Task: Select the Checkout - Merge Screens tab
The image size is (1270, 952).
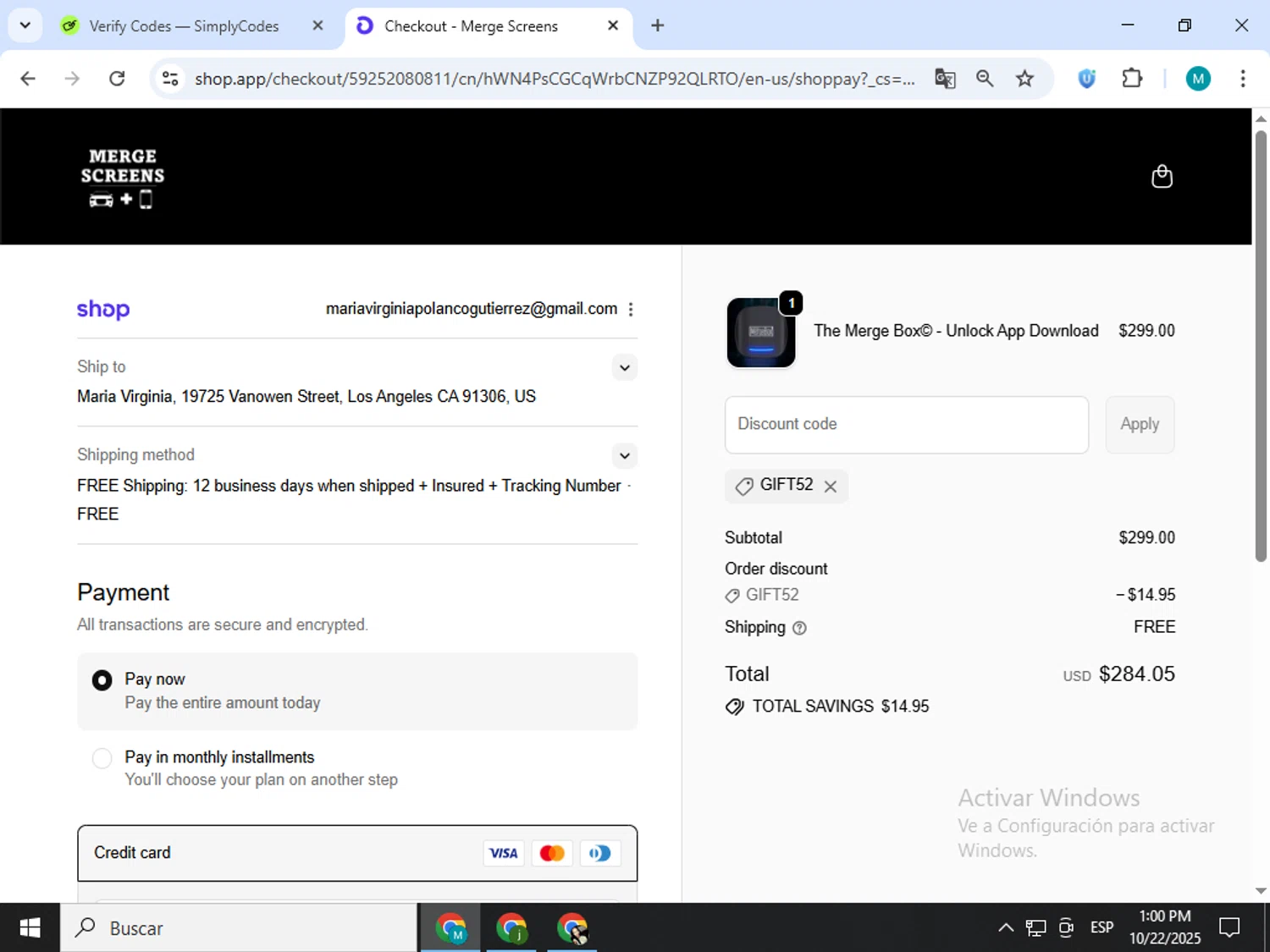Action: click(471, 26)
